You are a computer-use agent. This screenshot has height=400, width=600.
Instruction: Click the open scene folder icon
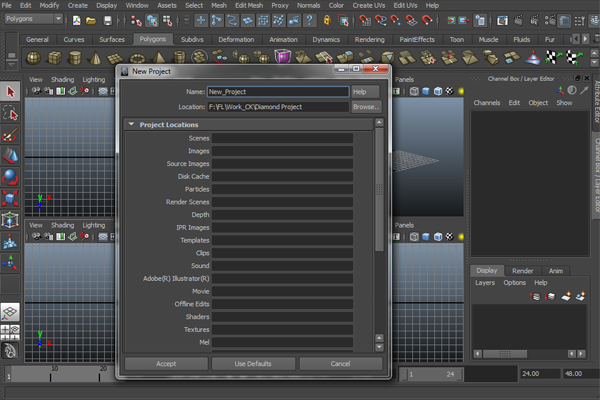(91, 20)
